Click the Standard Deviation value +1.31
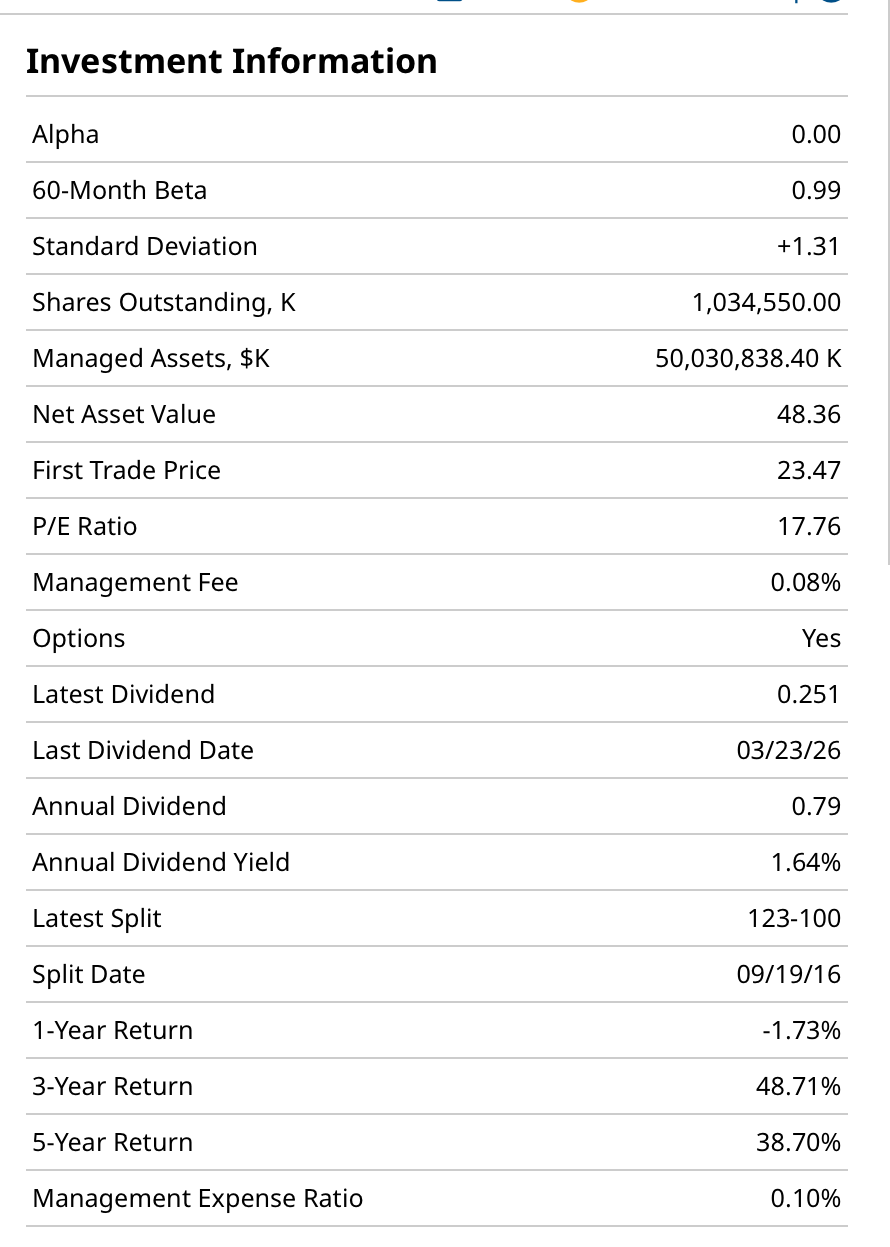This screenshot has height=1247, width=890. 808,246
